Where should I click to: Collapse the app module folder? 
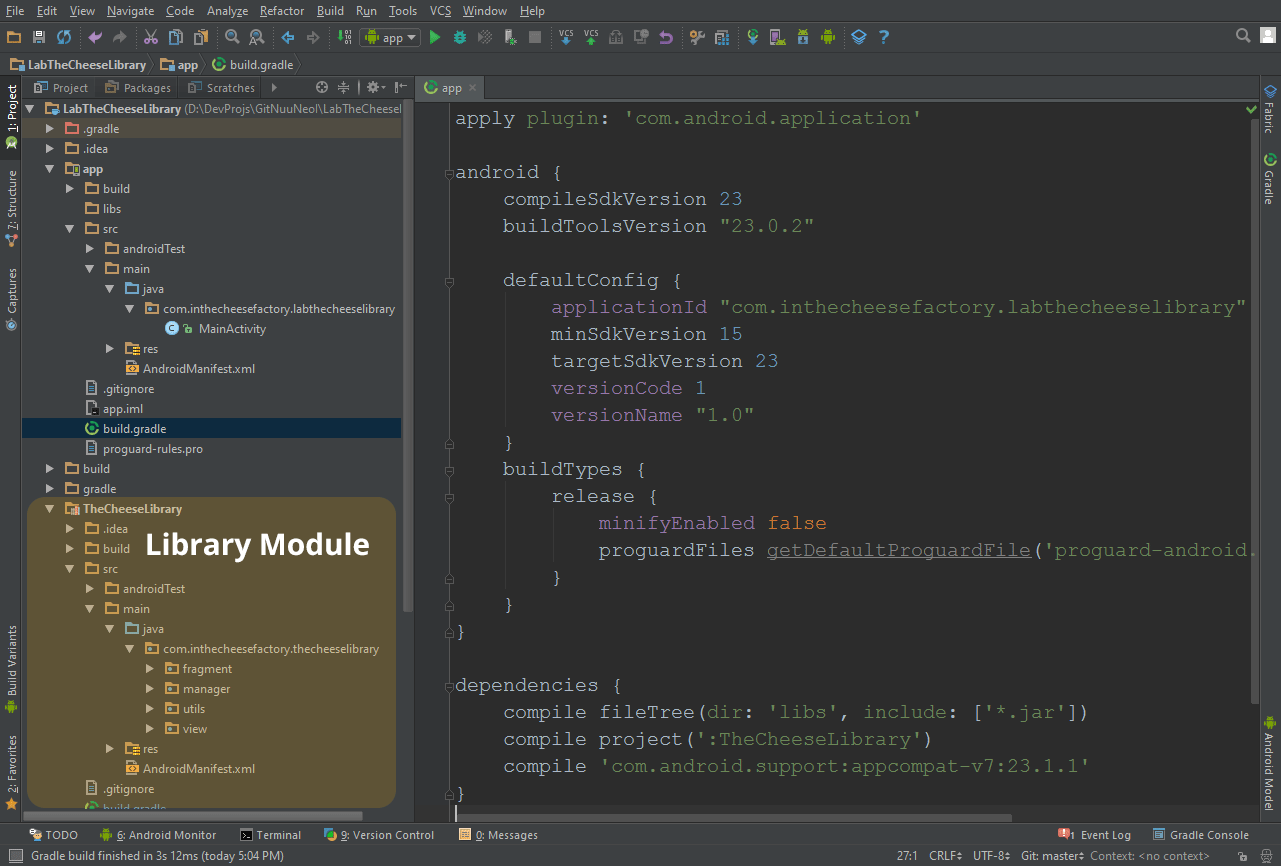(x=50, y=169)
